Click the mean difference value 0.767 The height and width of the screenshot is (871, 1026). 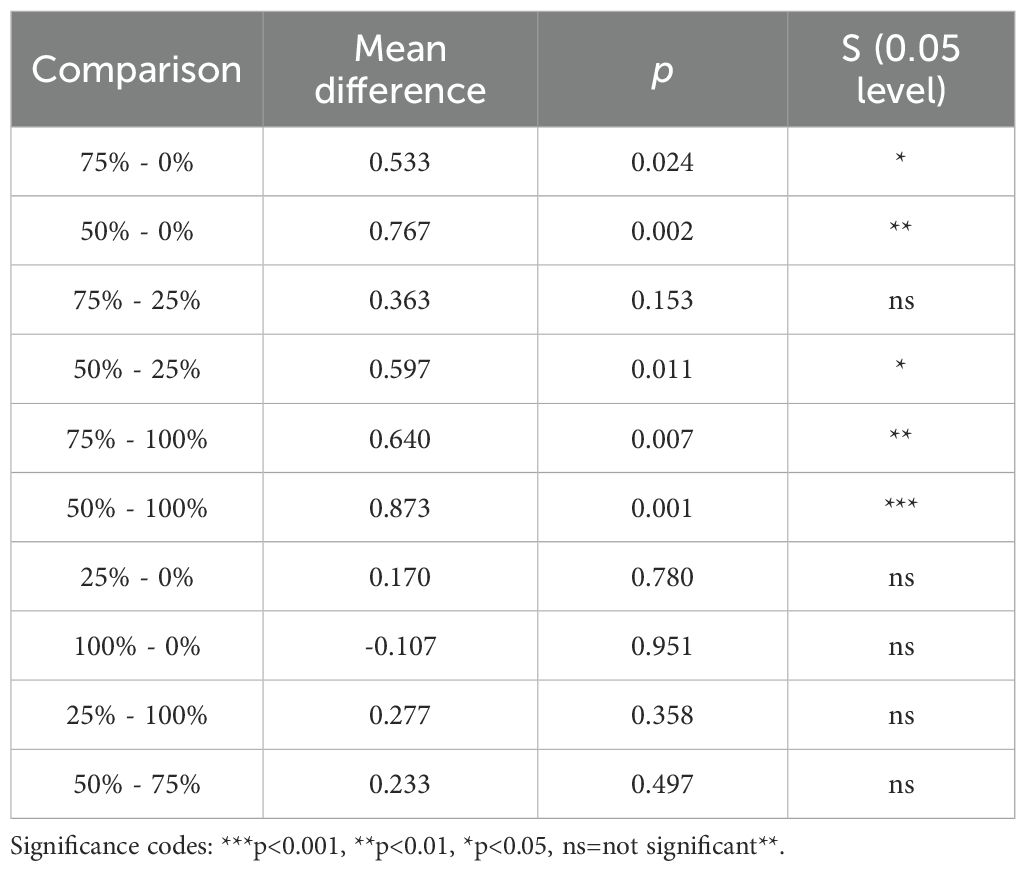[x=400, y=231]
